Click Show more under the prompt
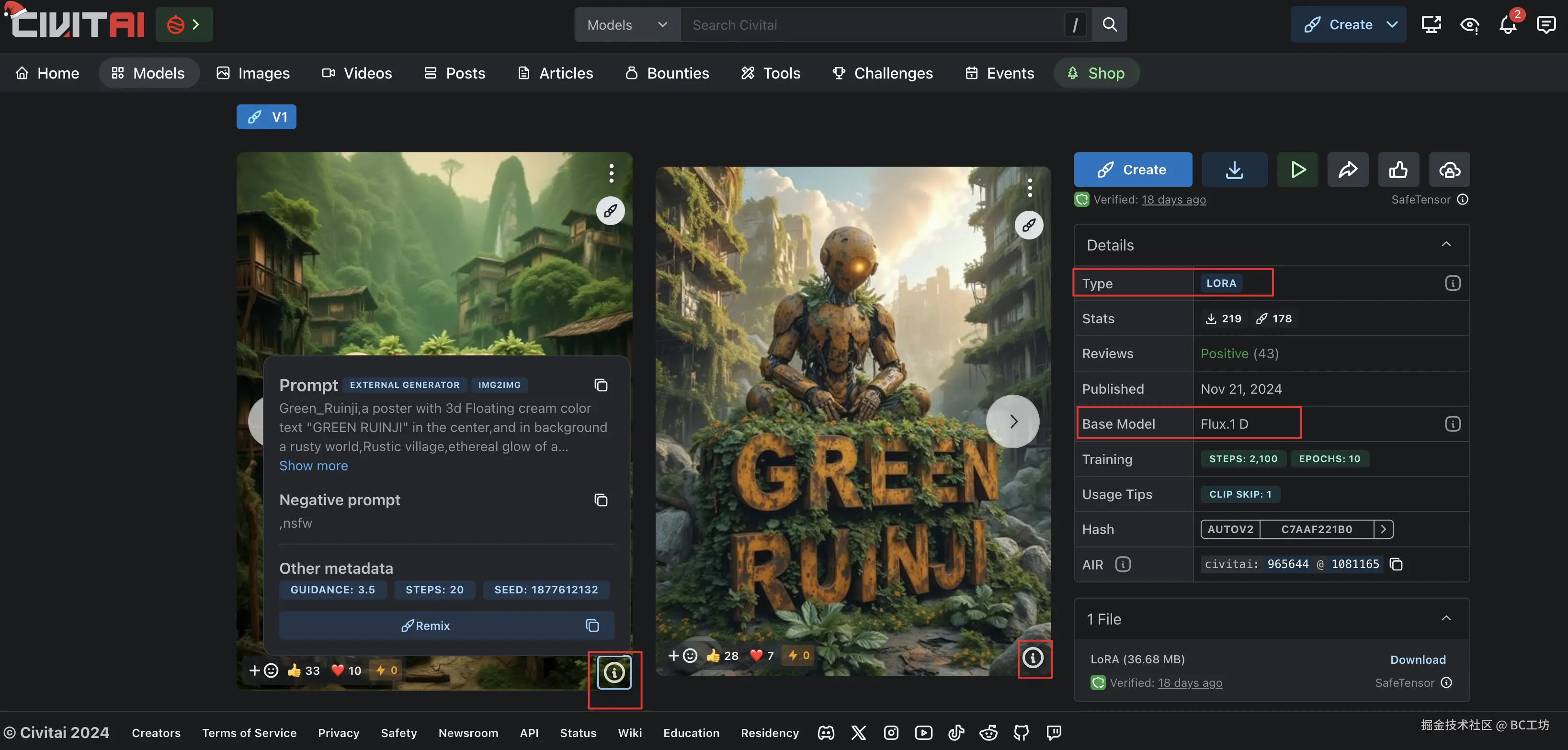This screenshot has width=1568, height=750. pos(314,466)
